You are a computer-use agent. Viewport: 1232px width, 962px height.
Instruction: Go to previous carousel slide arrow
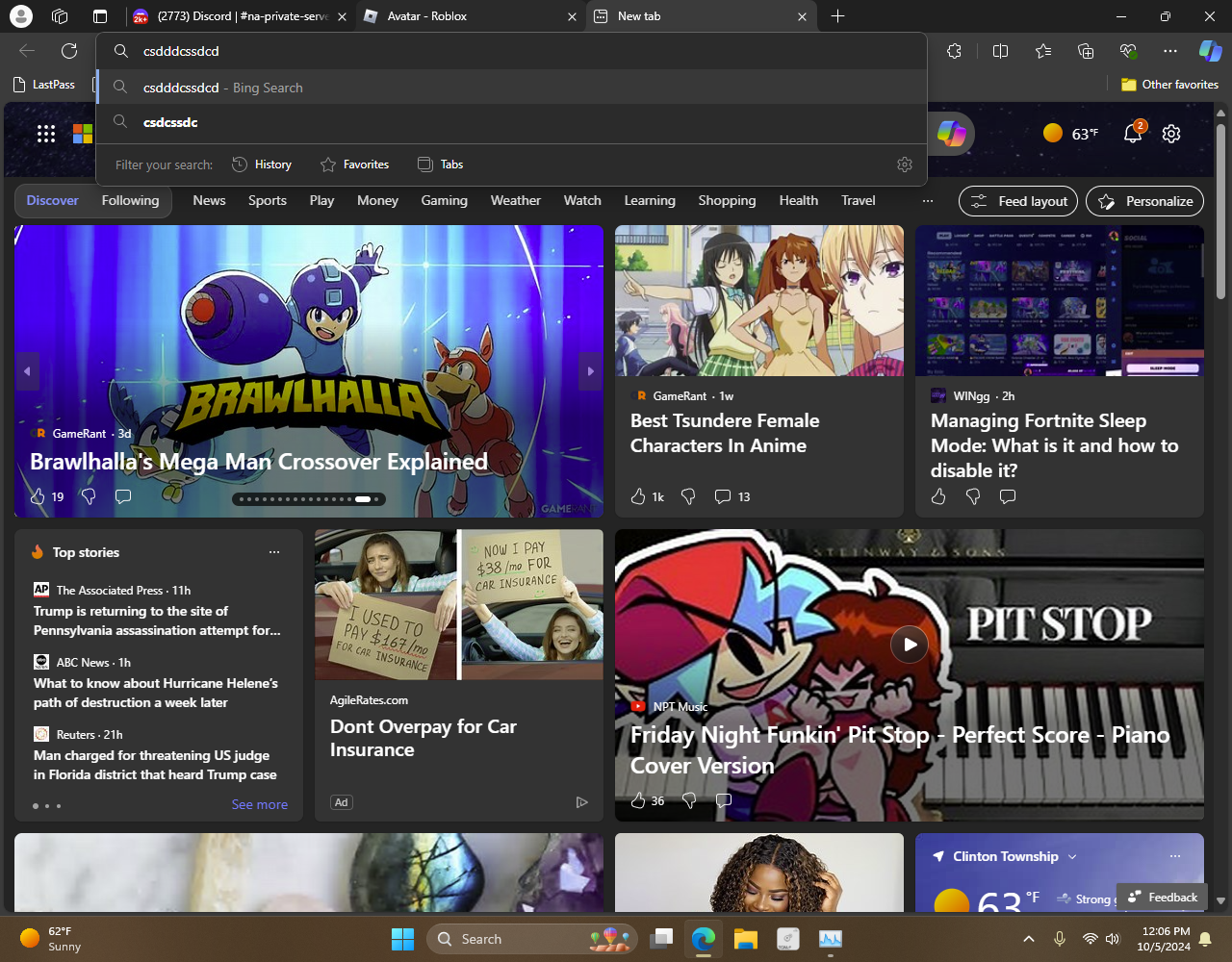[x=27, y=371]
